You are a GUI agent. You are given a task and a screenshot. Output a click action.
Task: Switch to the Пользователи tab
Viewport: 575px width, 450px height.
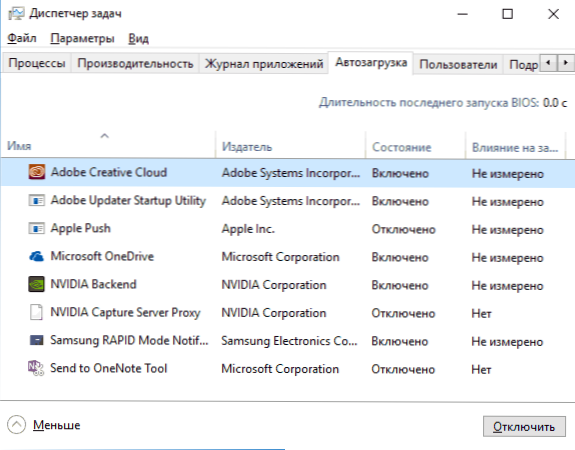[x=458, y=64]
